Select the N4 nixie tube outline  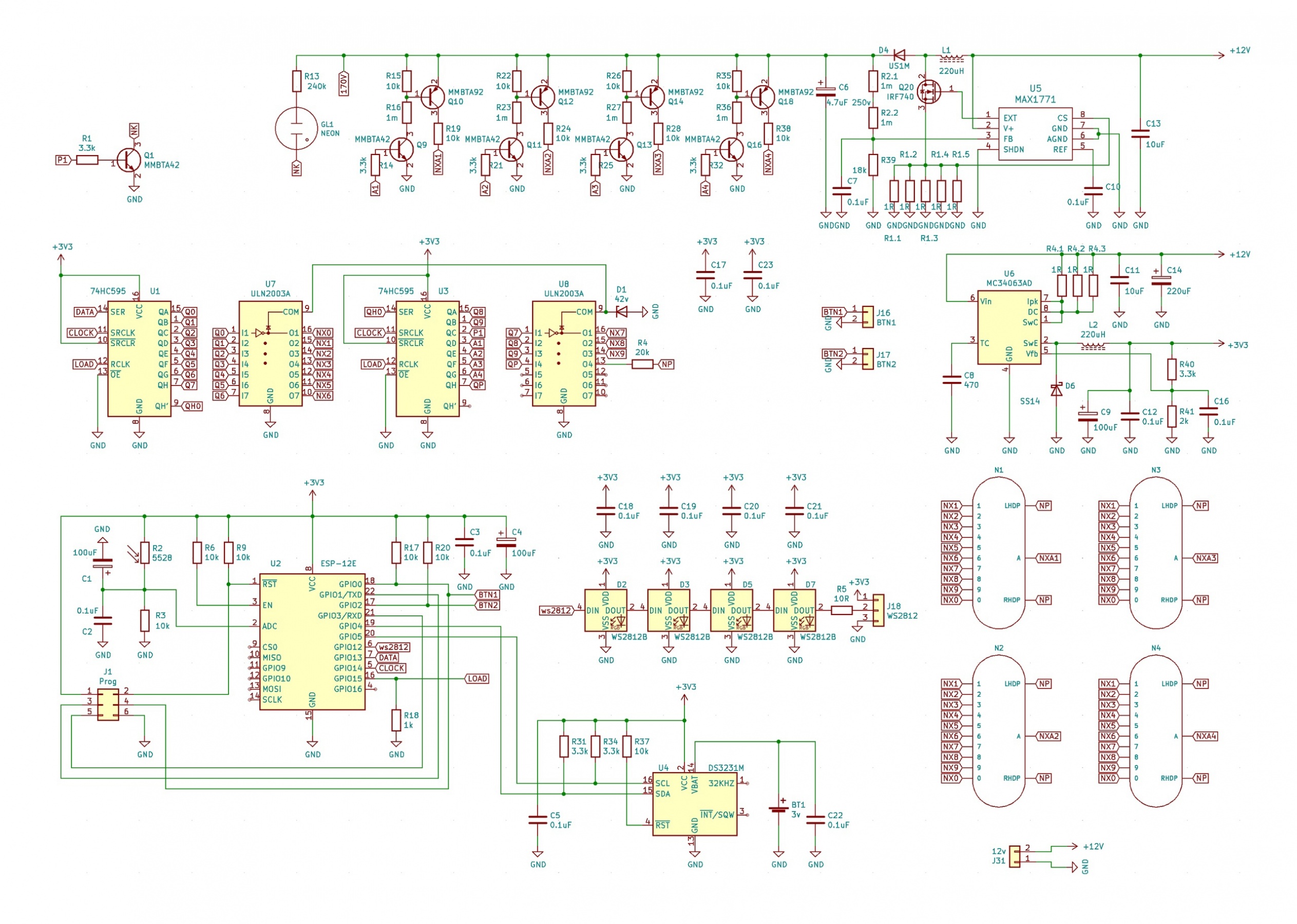click(x=1155, y=730)
